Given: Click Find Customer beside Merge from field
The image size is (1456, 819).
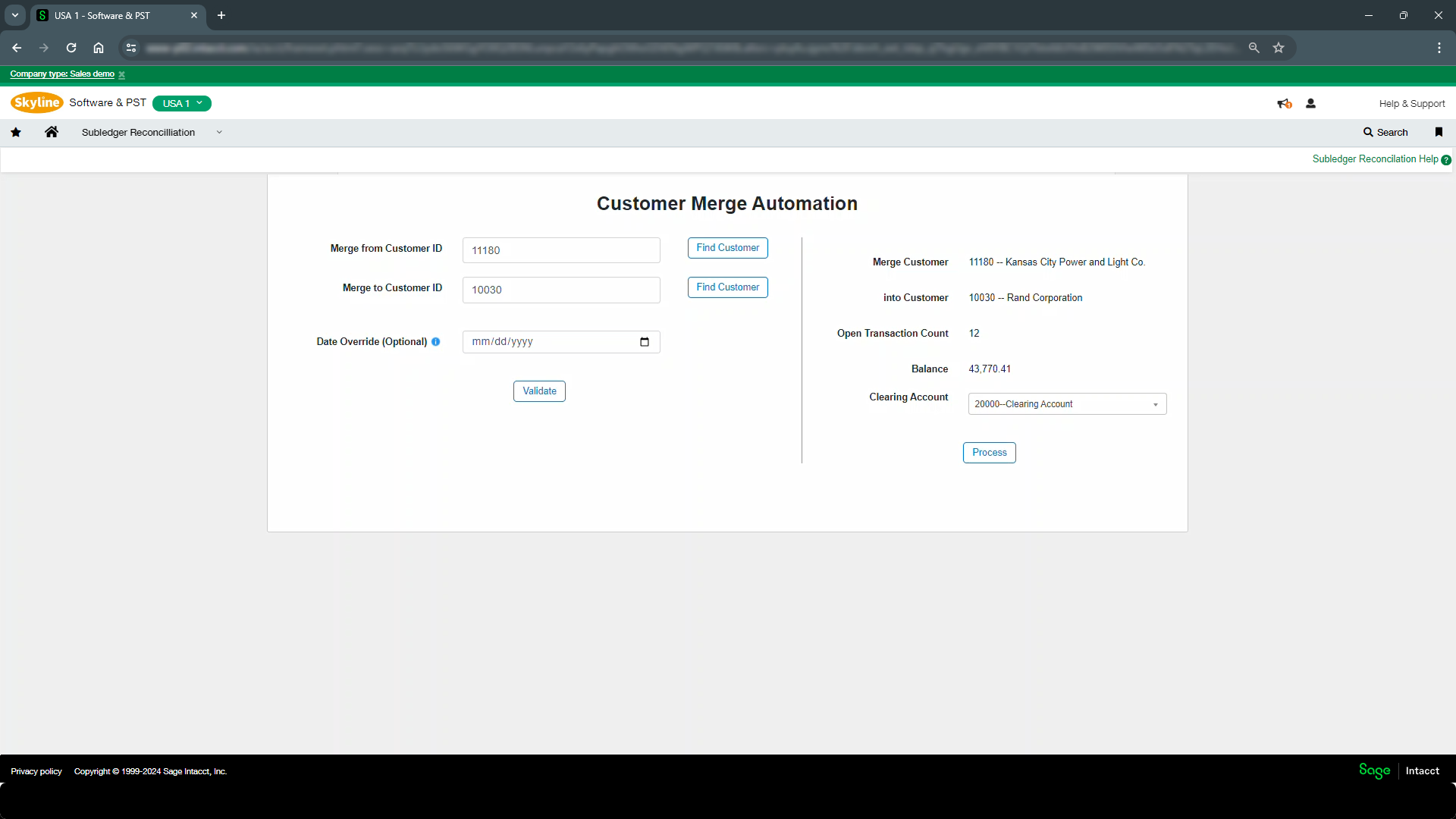Looking at the screenshot, I should 727,248.
